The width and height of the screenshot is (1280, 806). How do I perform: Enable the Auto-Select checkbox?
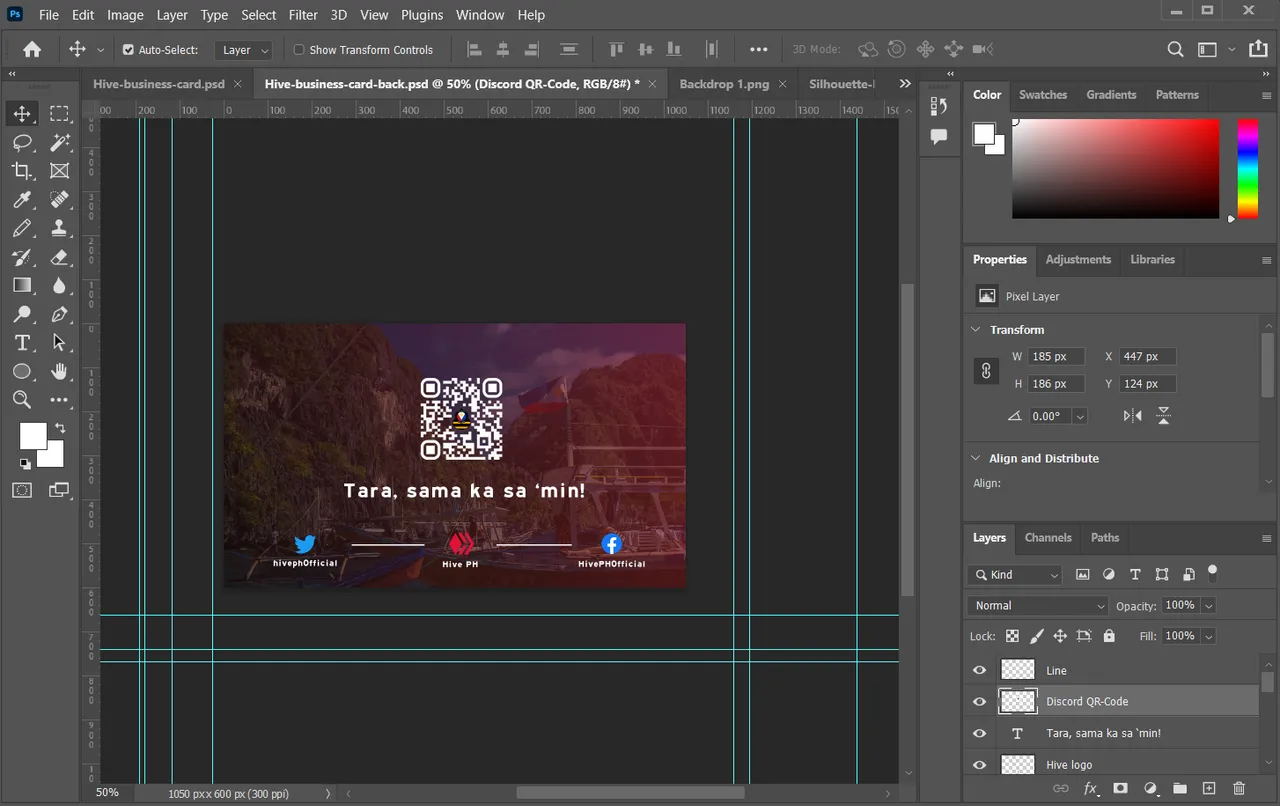click(128, 49)
